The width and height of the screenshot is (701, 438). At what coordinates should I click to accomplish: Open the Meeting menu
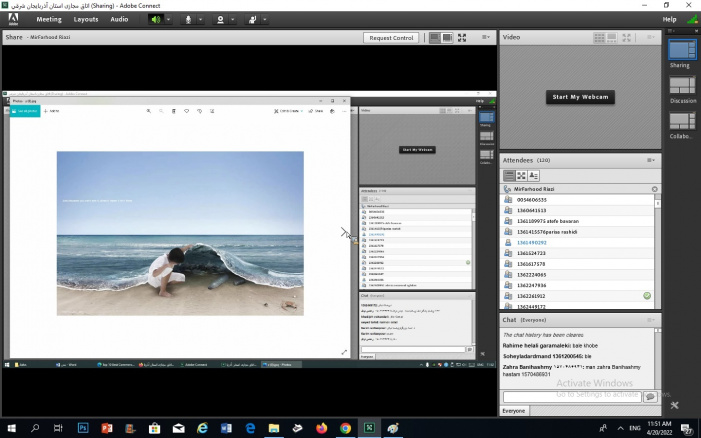tap(48, 19)
